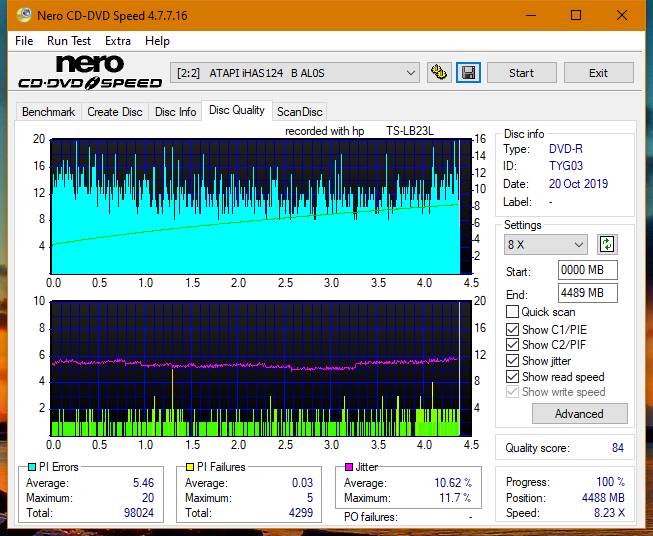
Task: Uncheck Show C2/PIF checkbox
Action: tap(512, 345)
